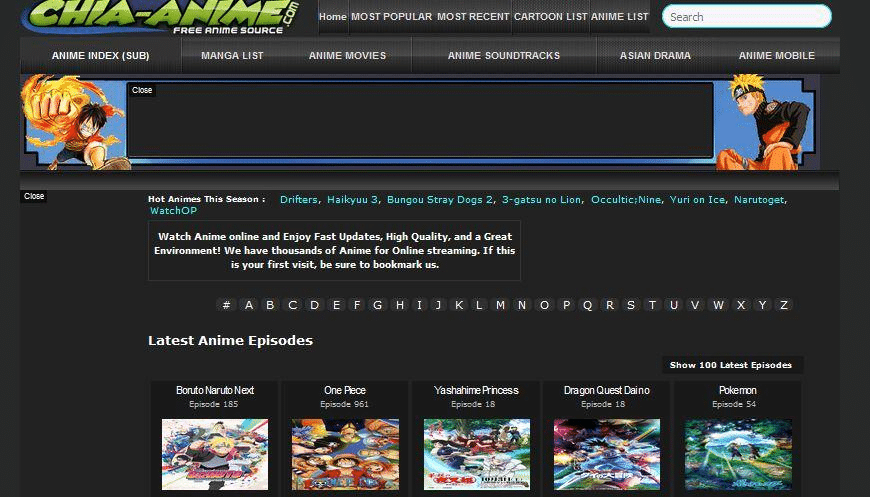Filter anime by letter R
Screen dimensions: 870x497
[610, 305]
